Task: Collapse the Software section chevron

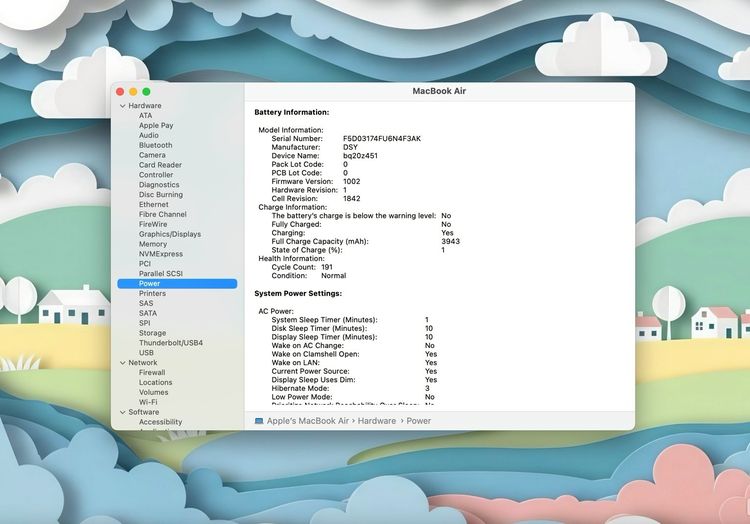Action: (x=122, y=412)
